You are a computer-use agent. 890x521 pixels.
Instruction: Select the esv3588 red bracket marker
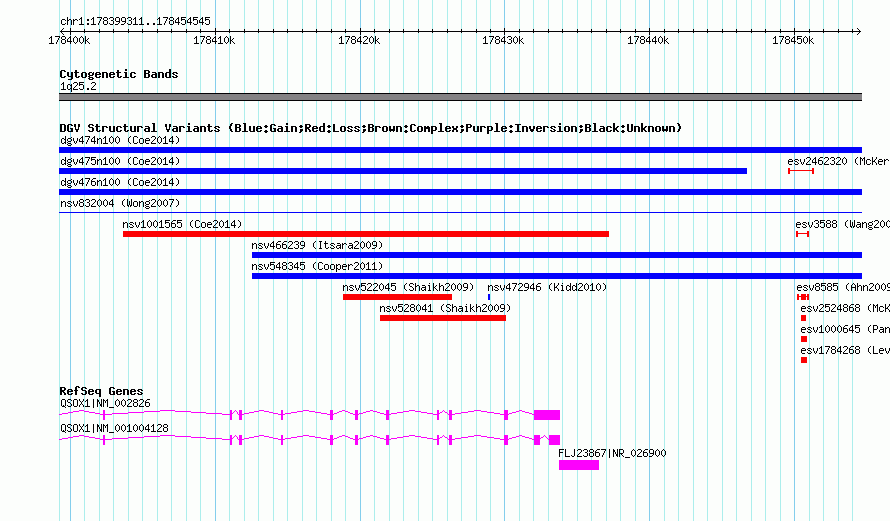[802, 234]
